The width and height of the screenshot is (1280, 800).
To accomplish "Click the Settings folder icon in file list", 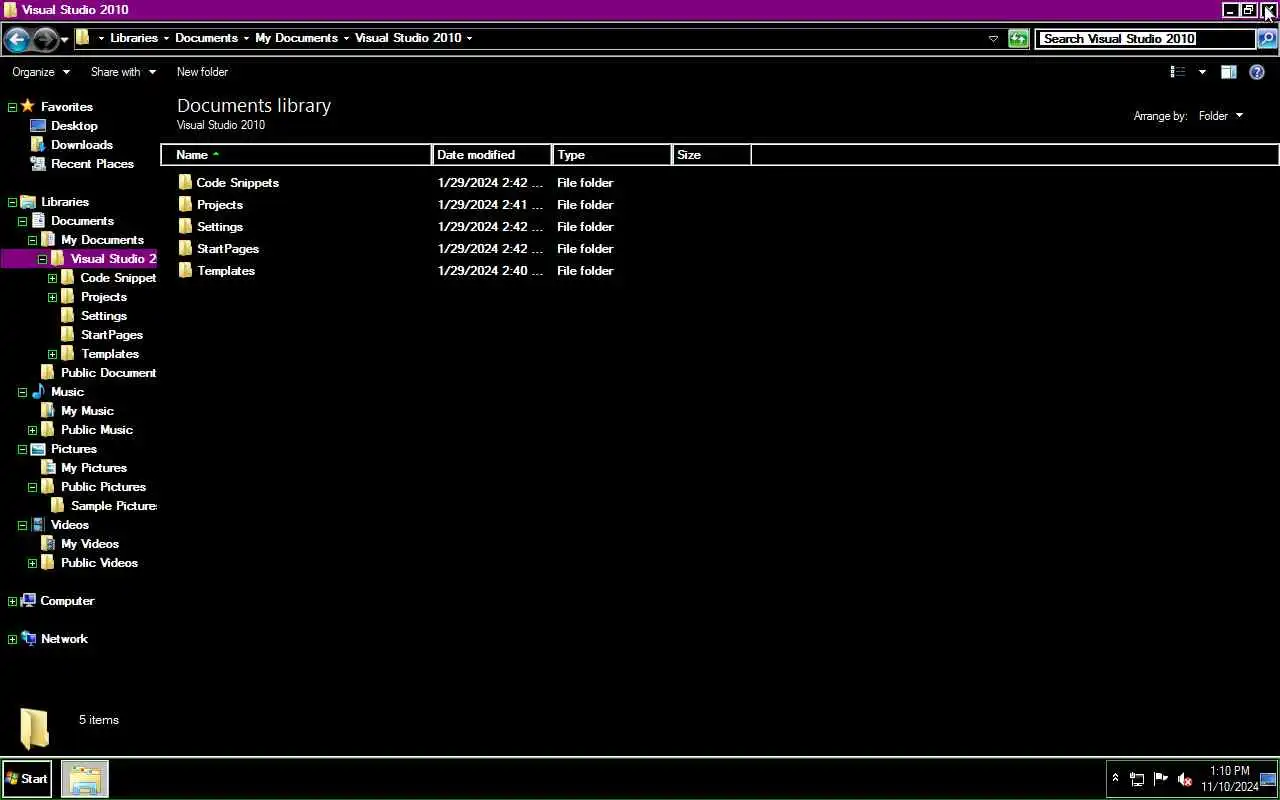I will tap(185, 226).
